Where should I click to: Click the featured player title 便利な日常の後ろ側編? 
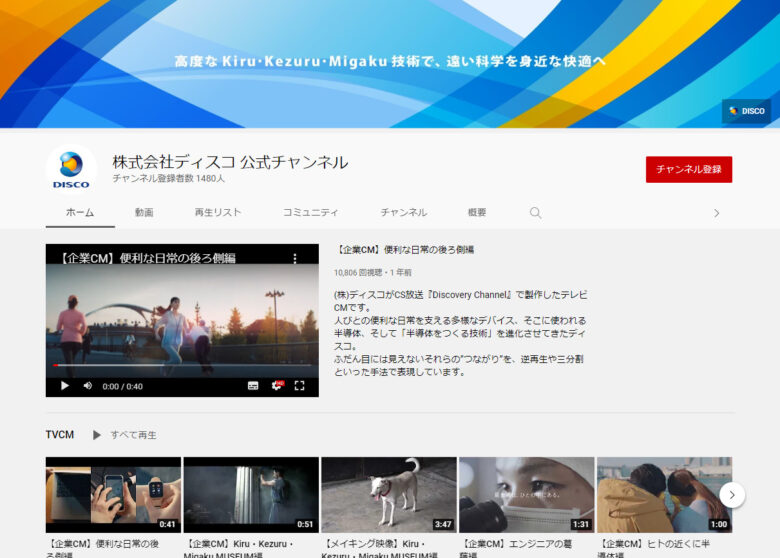148,258
